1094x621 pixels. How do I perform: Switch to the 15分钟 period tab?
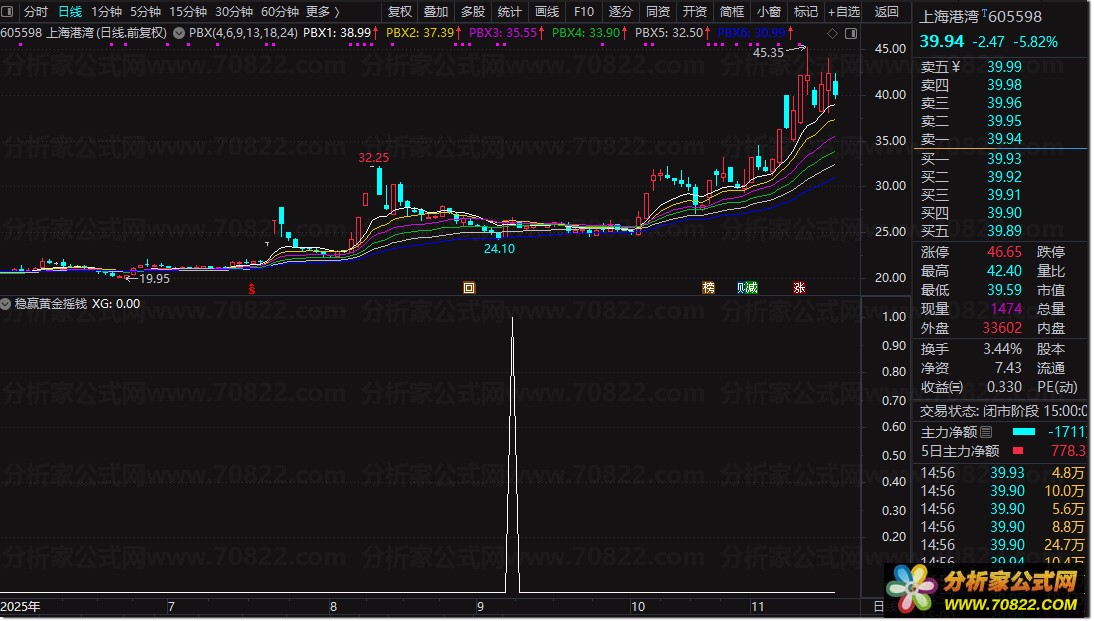point(188,12)
